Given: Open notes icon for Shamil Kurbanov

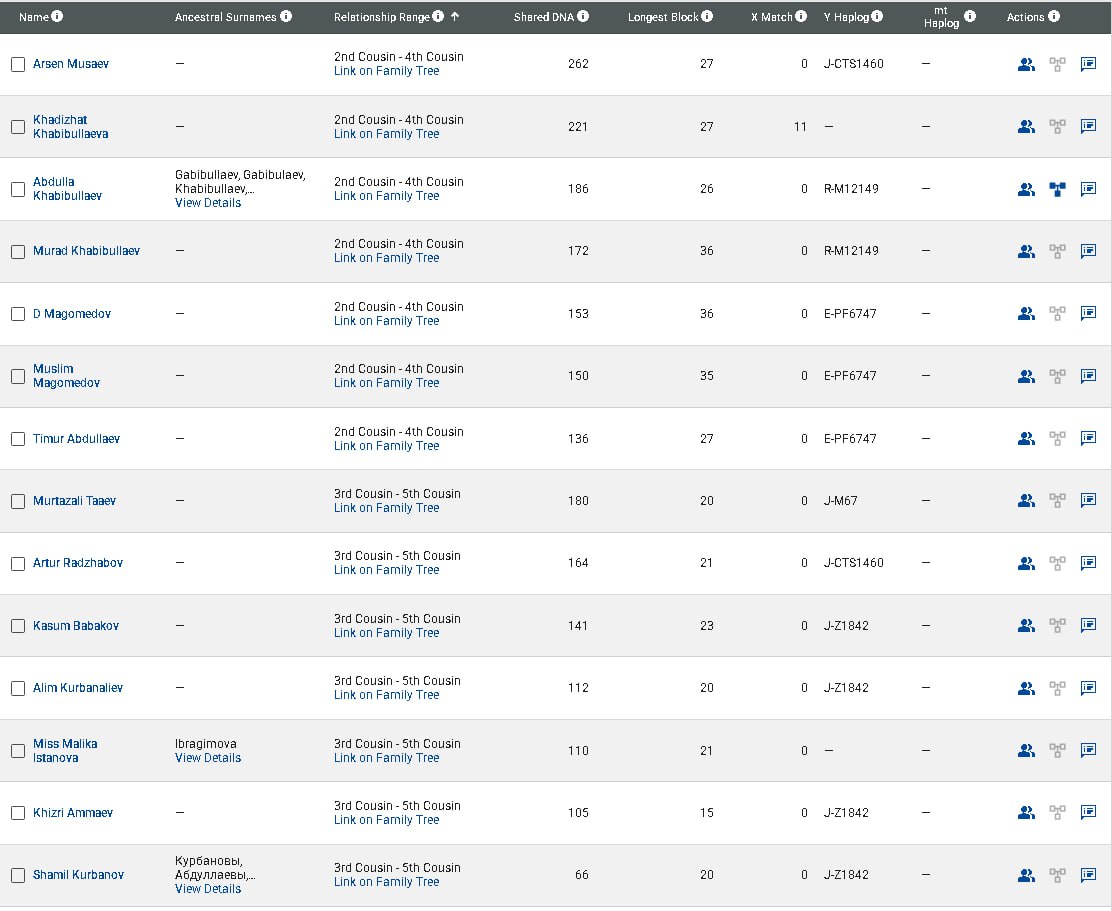Looking at the screenshot, I should coord(1089,876).
